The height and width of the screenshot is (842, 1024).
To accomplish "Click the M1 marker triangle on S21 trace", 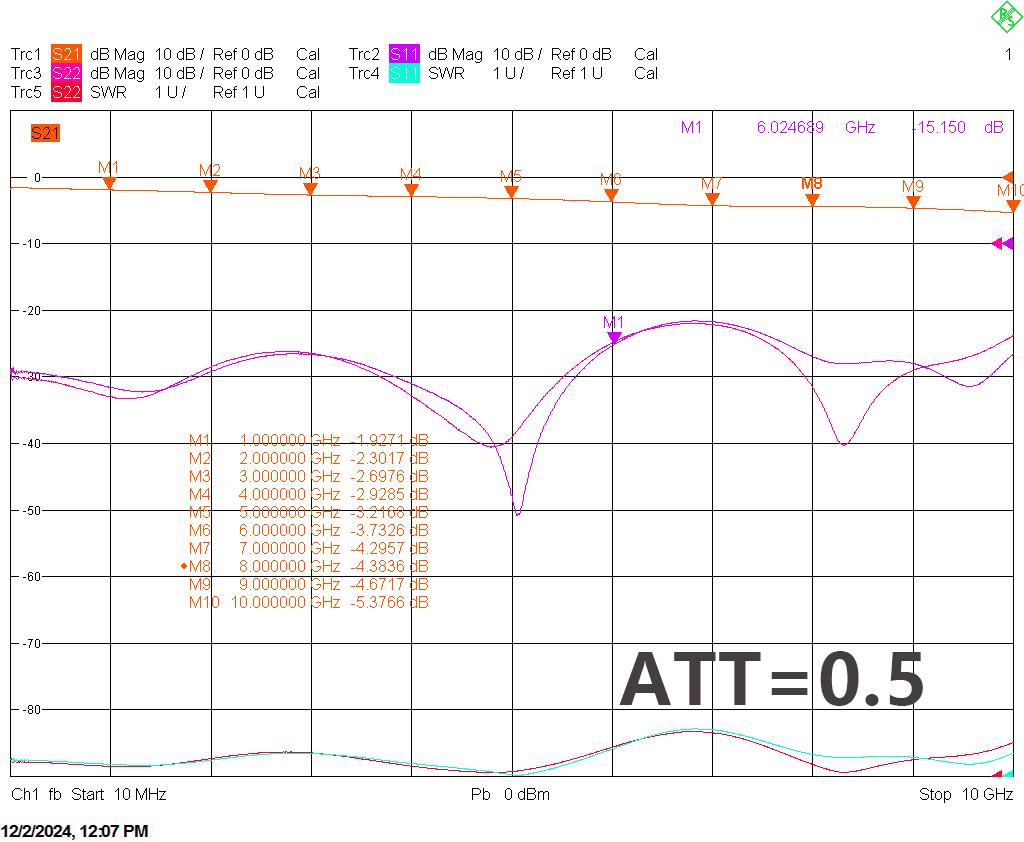I will 110,184.
